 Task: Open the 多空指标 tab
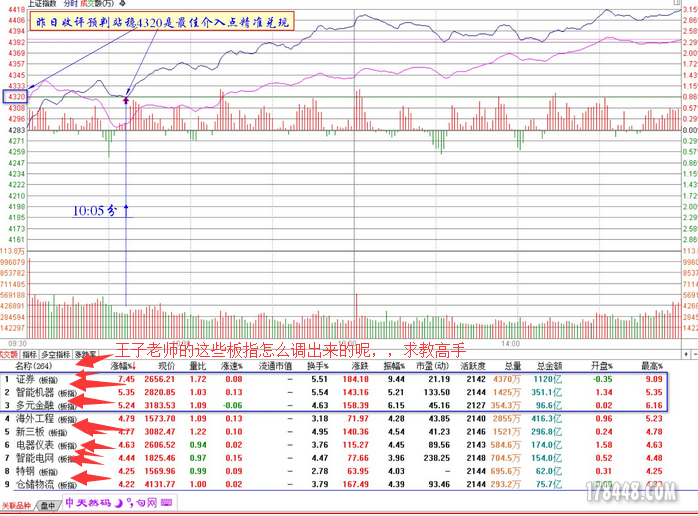pos(56,355)
